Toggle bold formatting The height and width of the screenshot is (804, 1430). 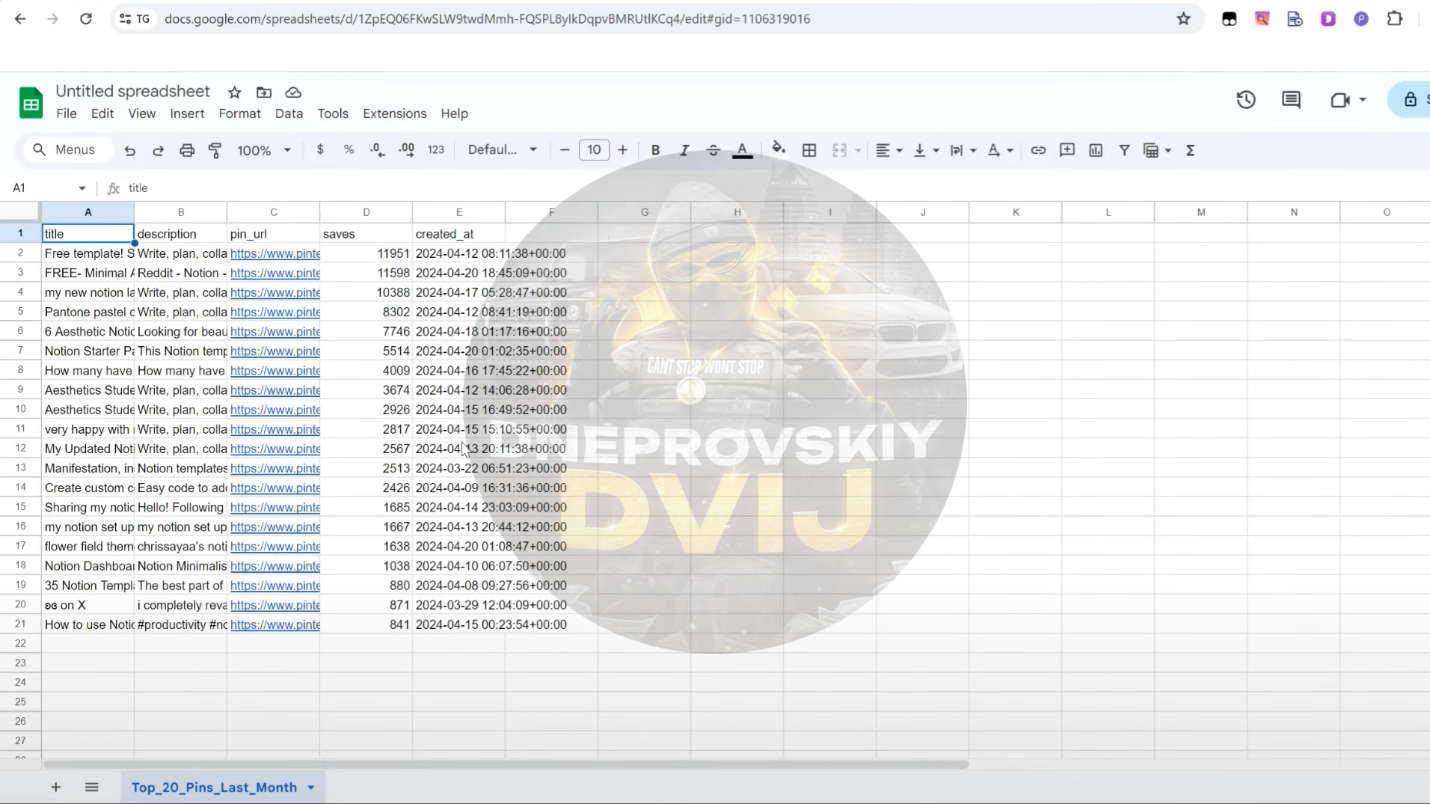[x=656, y=150]
